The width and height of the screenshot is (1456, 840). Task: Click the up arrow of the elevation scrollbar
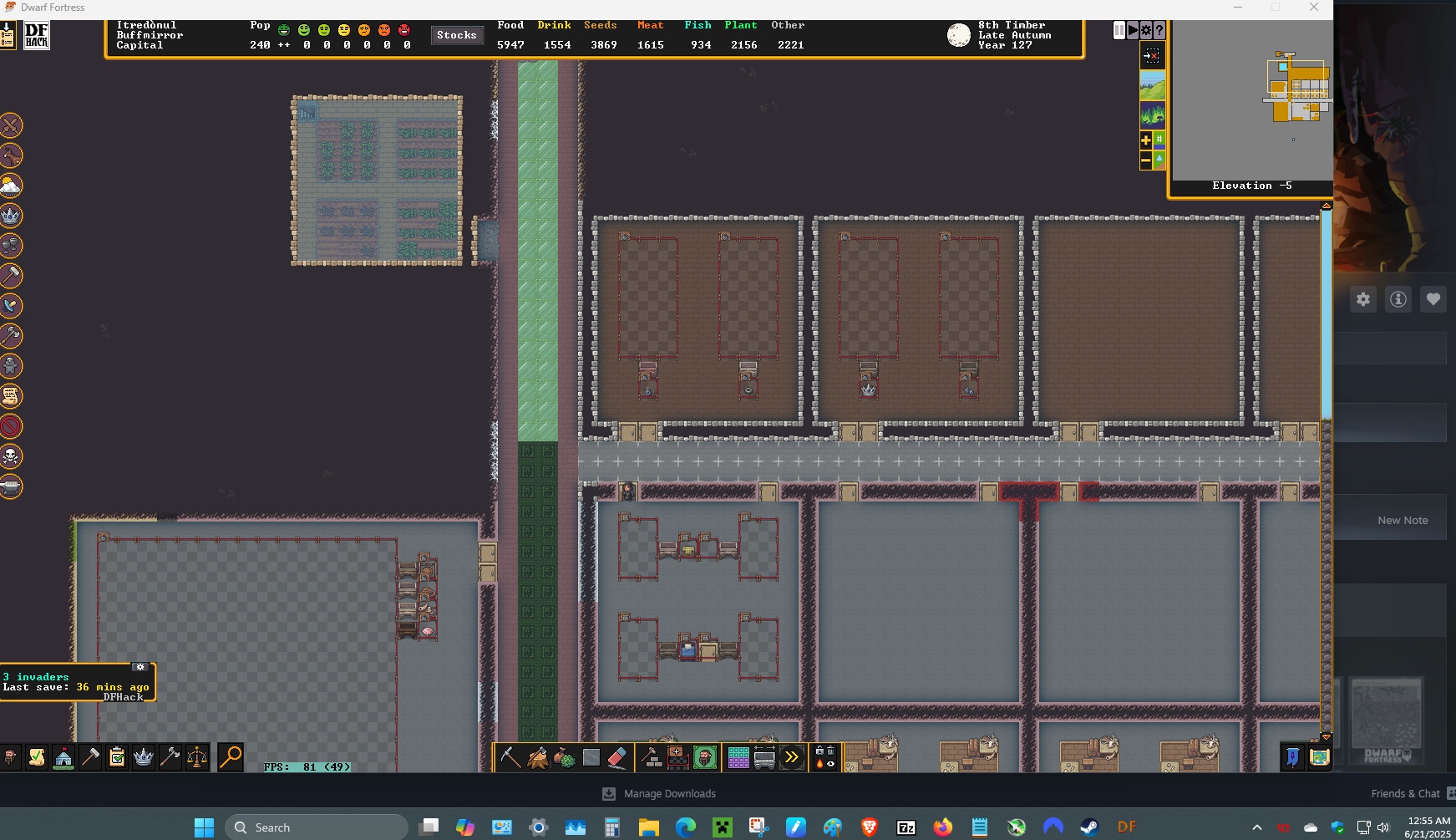(x=1327, y=206)
